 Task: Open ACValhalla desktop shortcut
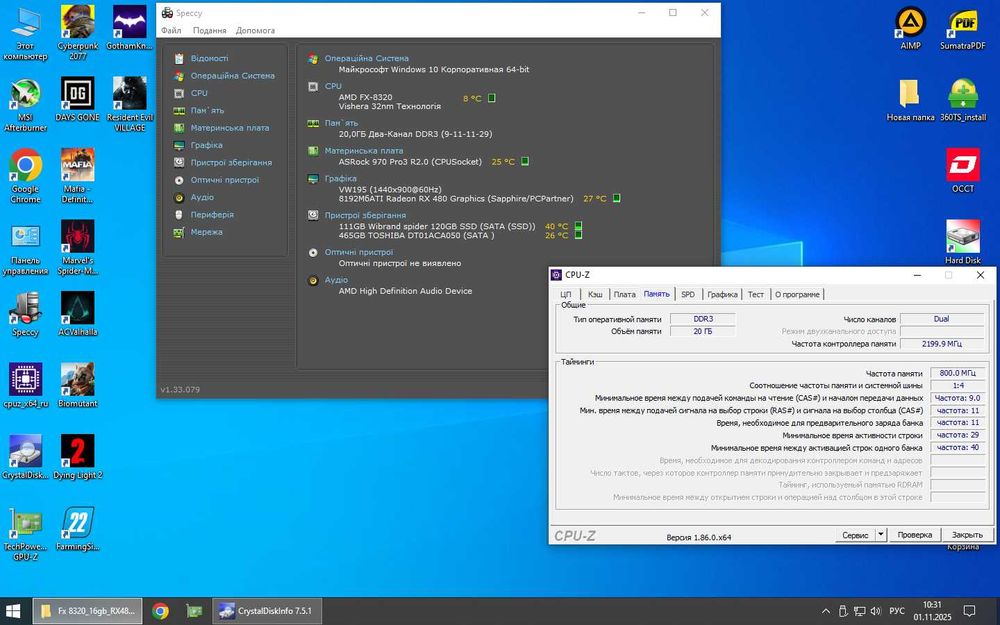coord(78,314)
